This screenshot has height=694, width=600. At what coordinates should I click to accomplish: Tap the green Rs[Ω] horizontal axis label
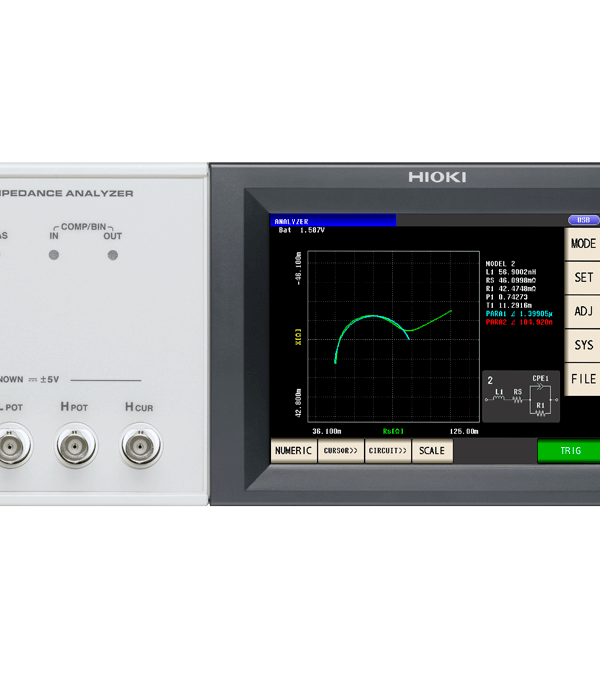tap(393, 431)
